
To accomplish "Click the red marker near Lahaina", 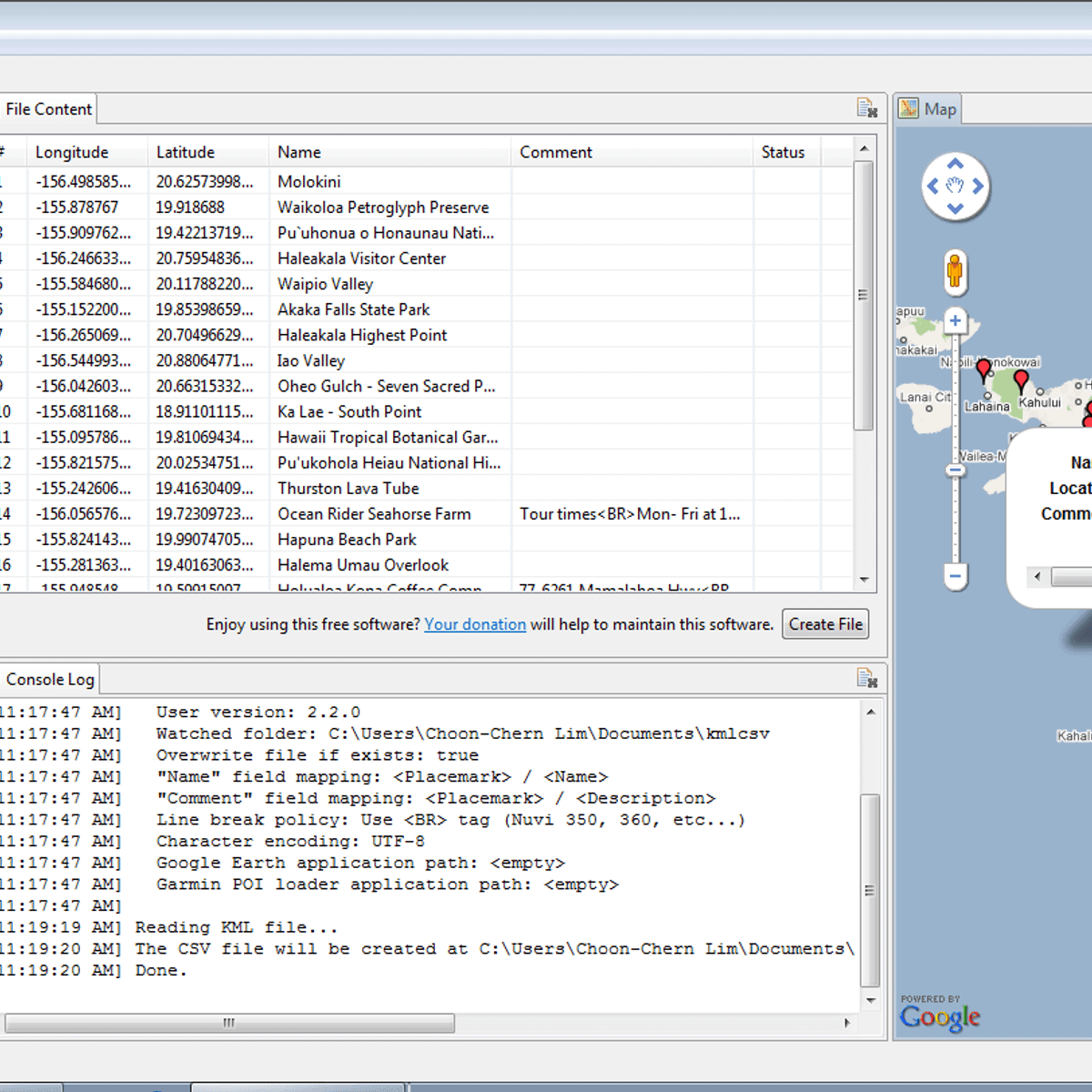I will [x=984, y=369].
